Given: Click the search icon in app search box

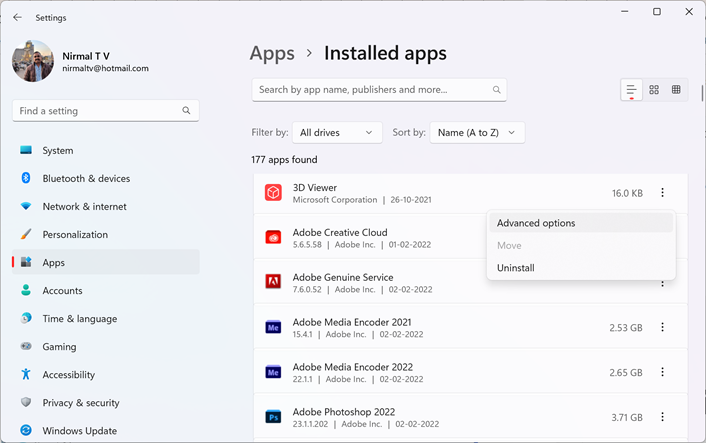Looking at the screenshot, I should point(496,90).
